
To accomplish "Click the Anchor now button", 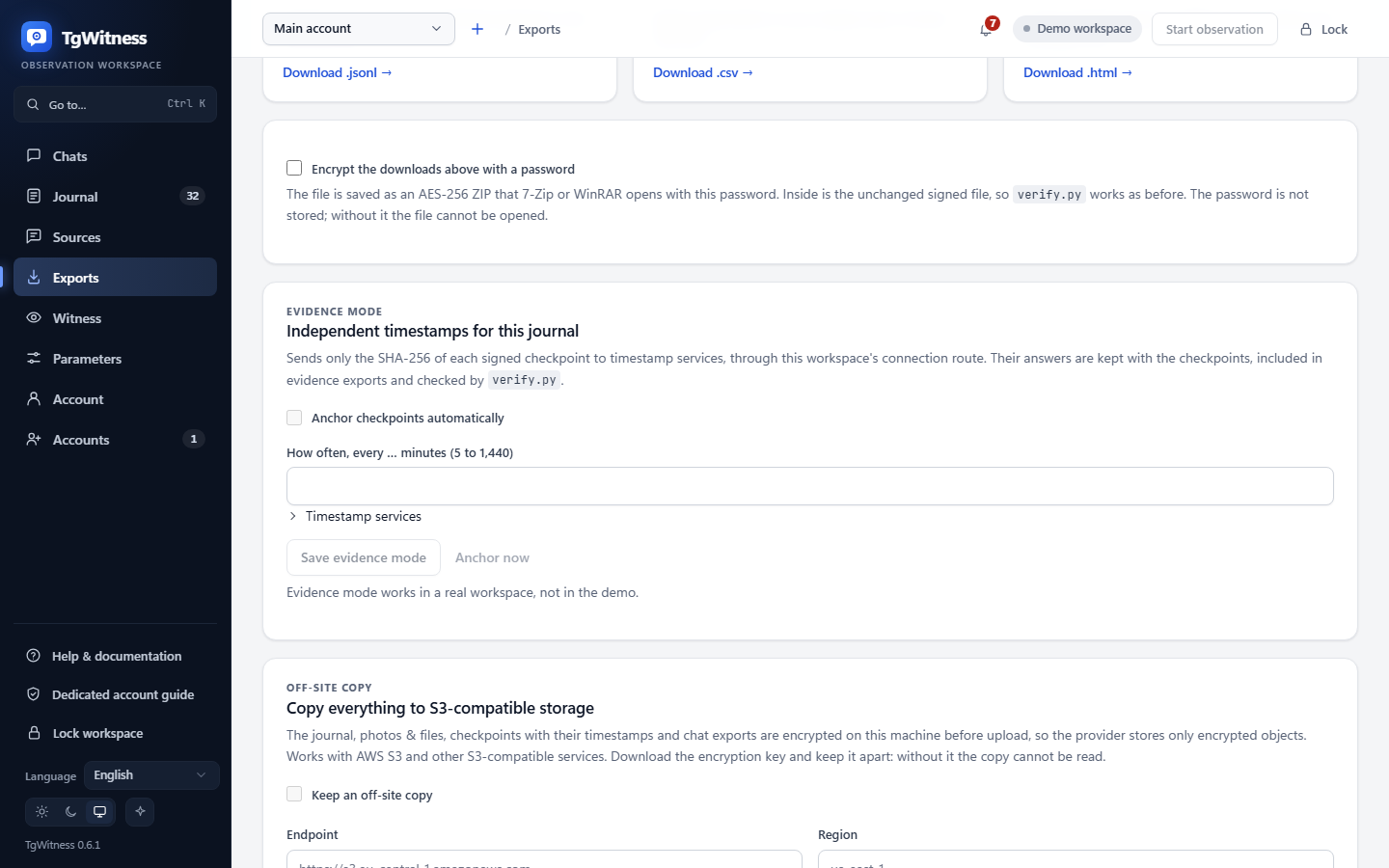I will 492,557.
